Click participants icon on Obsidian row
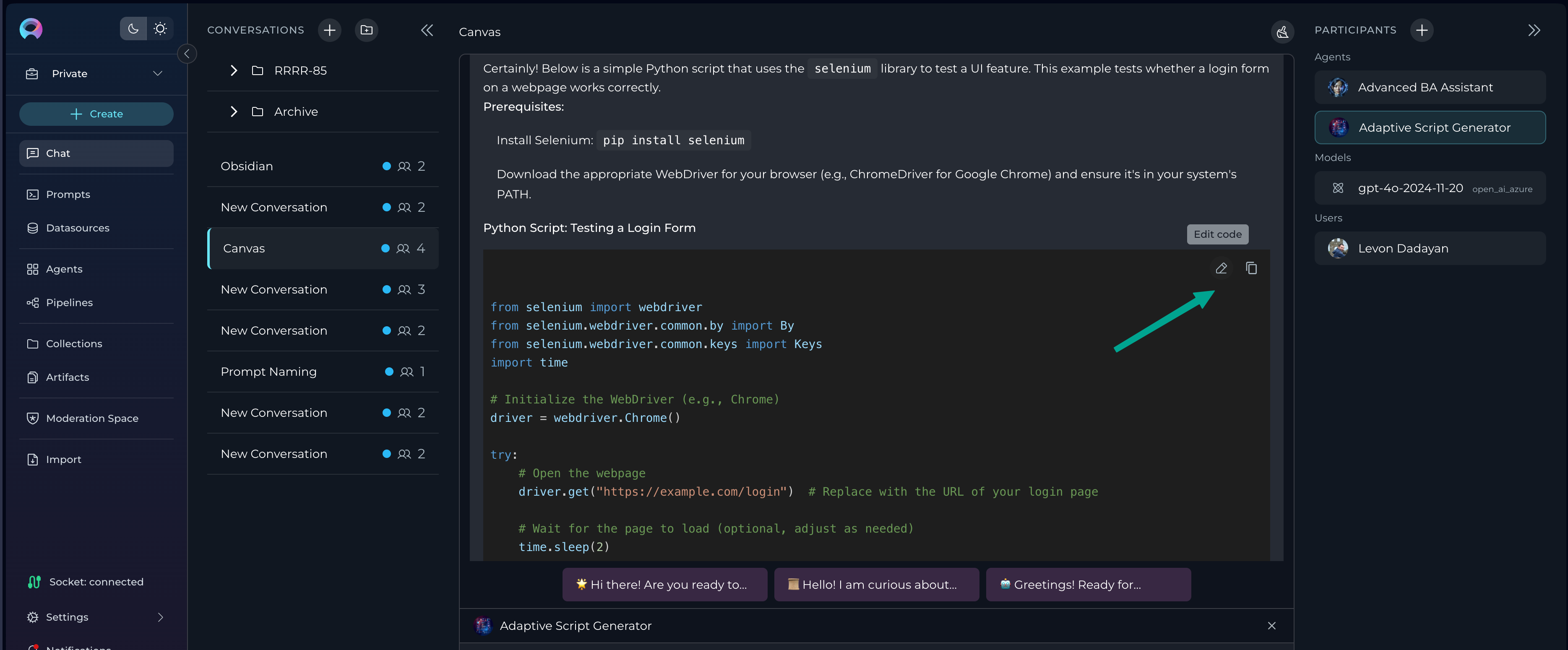This screenshot has width=1568, height=650. point(404,166)
